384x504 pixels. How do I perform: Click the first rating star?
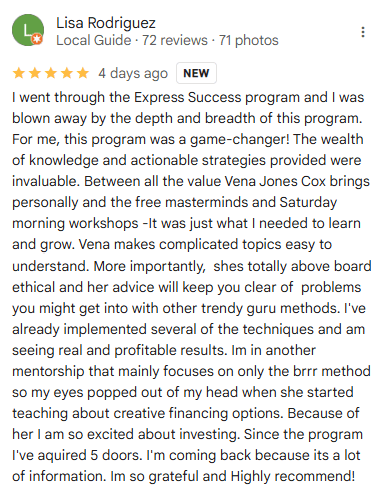(19, 73)
